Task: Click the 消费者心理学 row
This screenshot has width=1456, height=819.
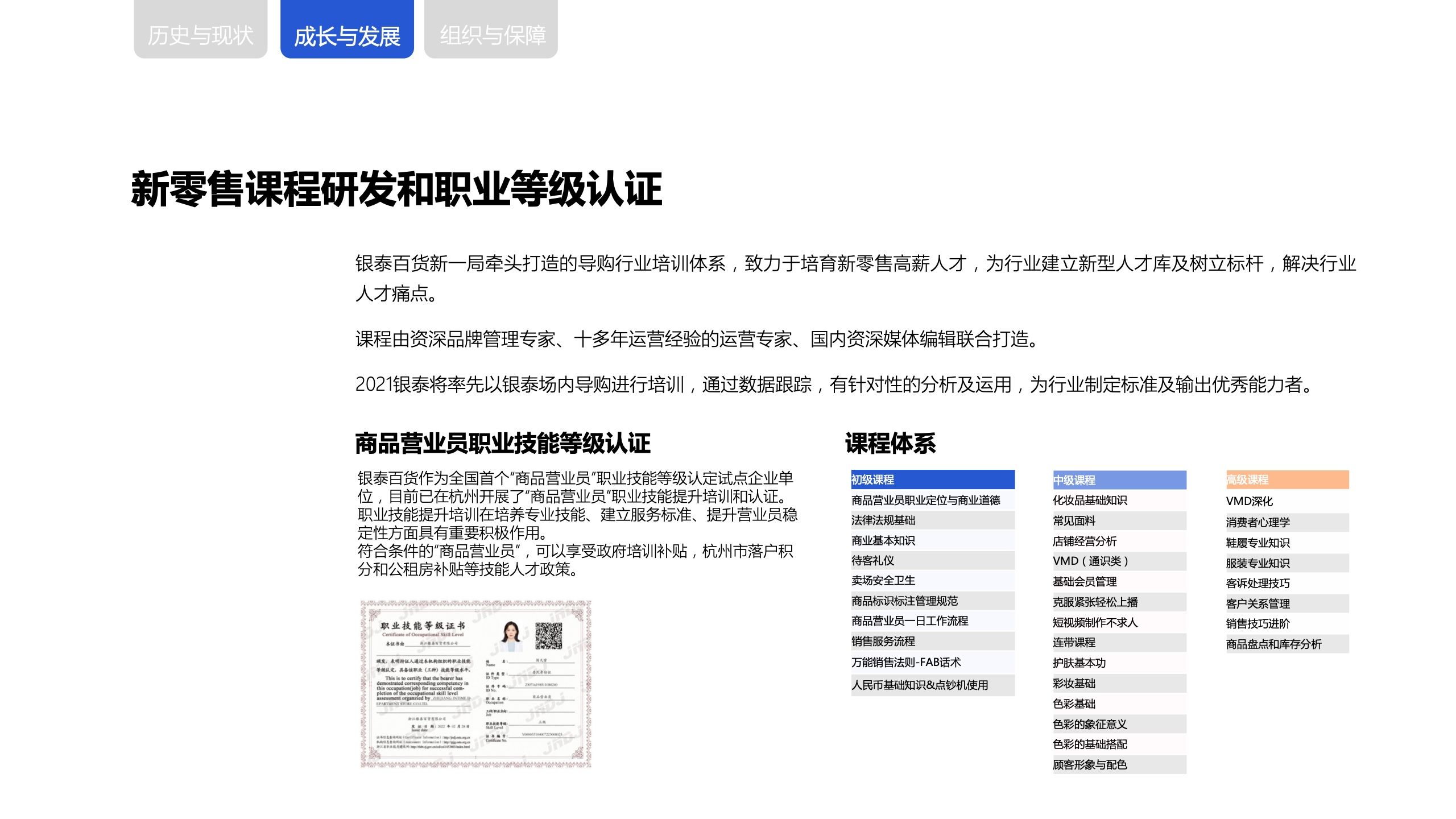Action: [1287, 522]
